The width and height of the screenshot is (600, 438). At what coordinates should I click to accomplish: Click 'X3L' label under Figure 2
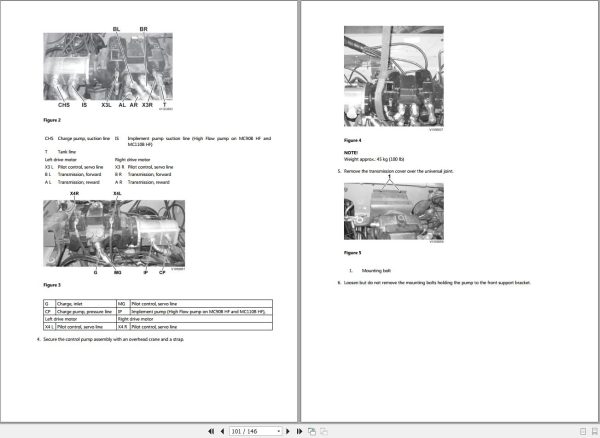click(106, 105)
